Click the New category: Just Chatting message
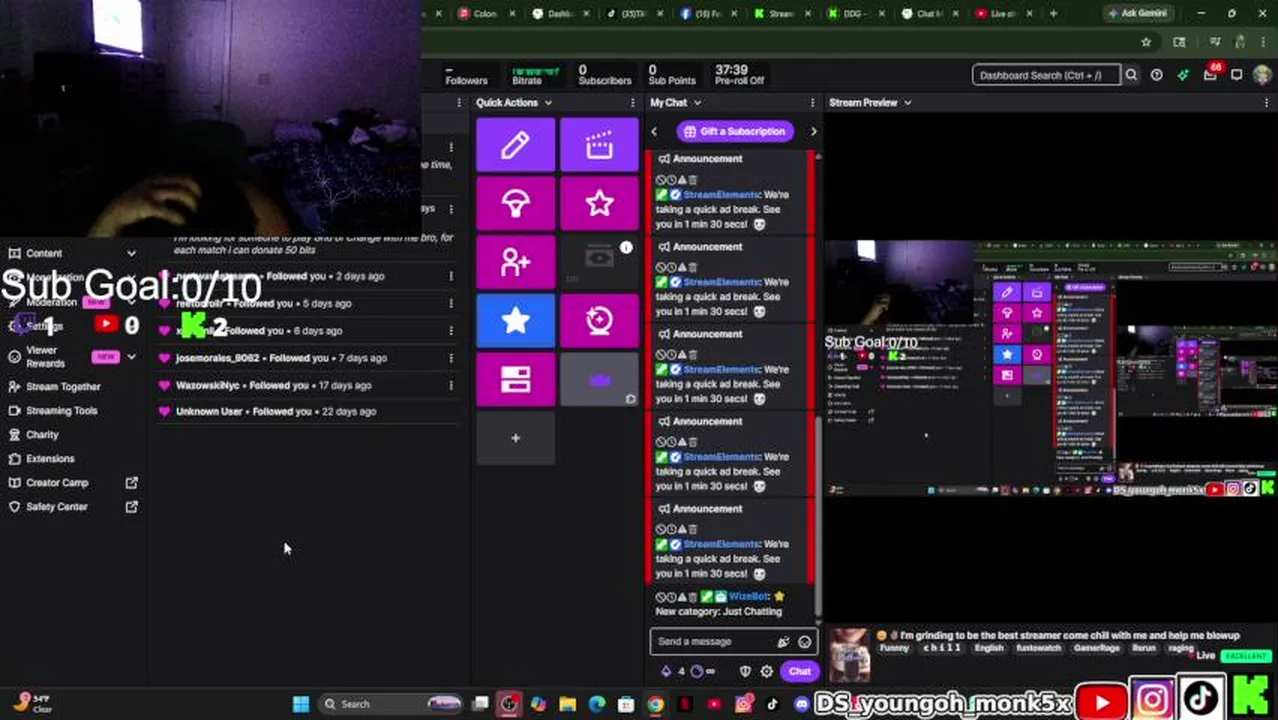The image size is (1278, 720). (719, 611)
